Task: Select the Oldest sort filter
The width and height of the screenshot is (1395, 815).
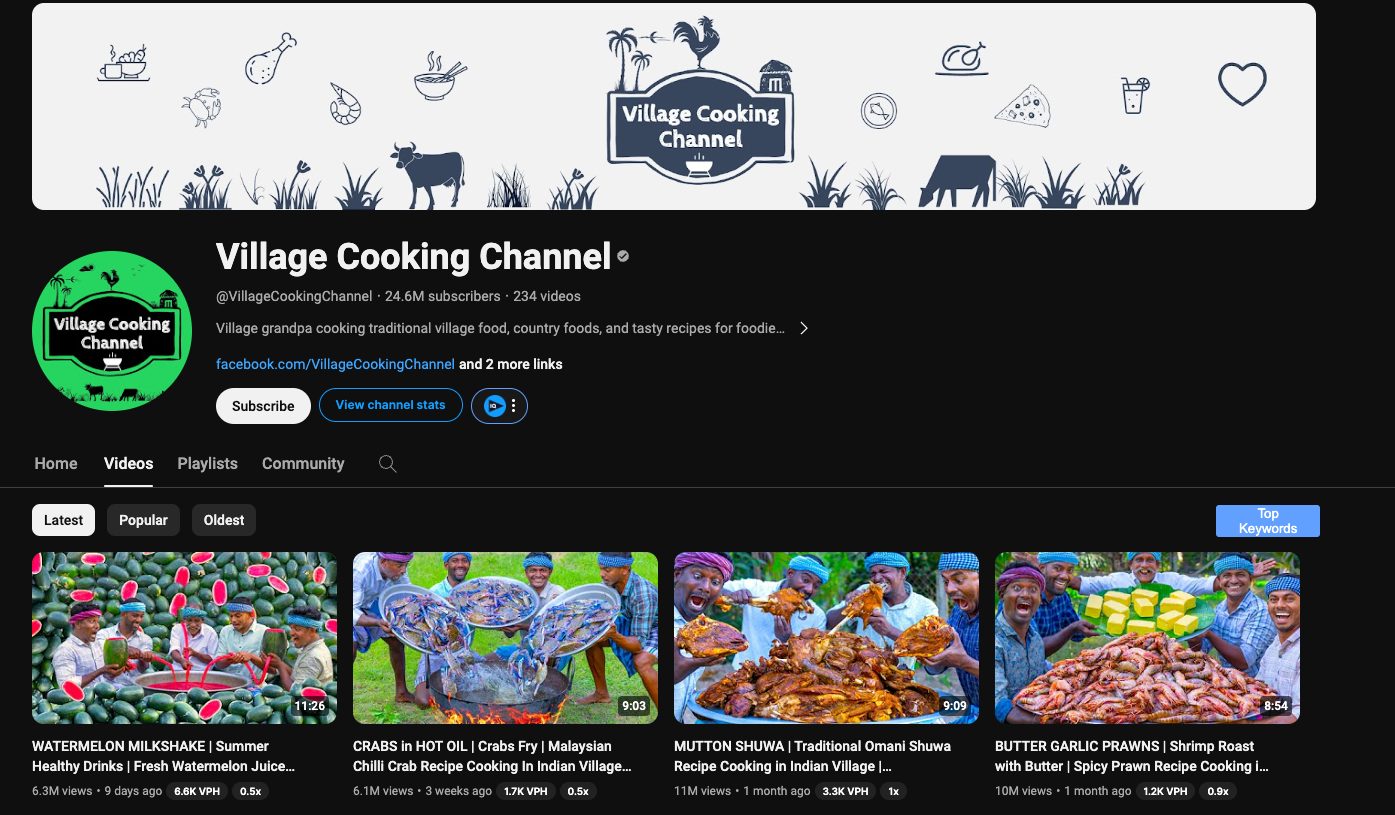Action: (x=224, y=520)
